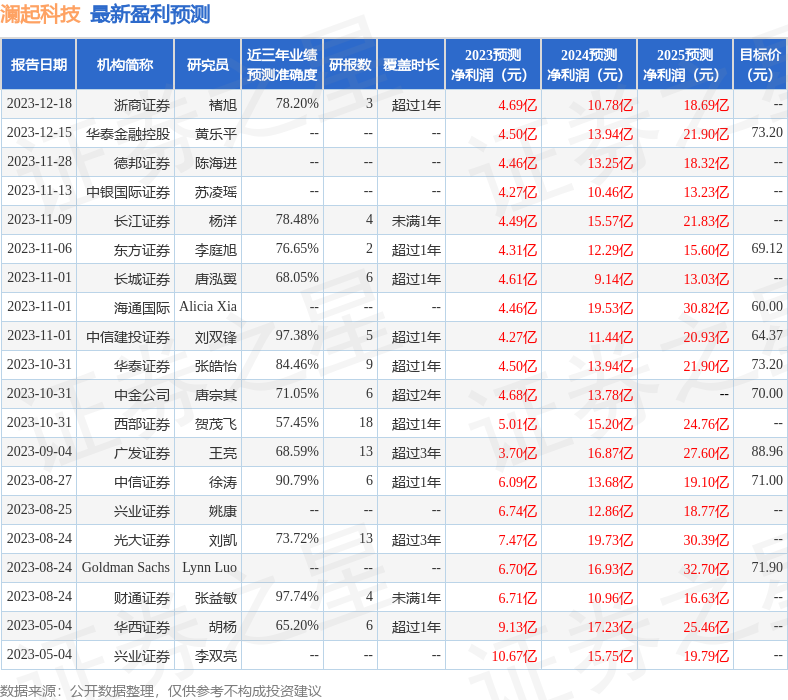Click the 5.01亿 profit forecast
This screenshot has height=700, width=788.
click(518, 424)
